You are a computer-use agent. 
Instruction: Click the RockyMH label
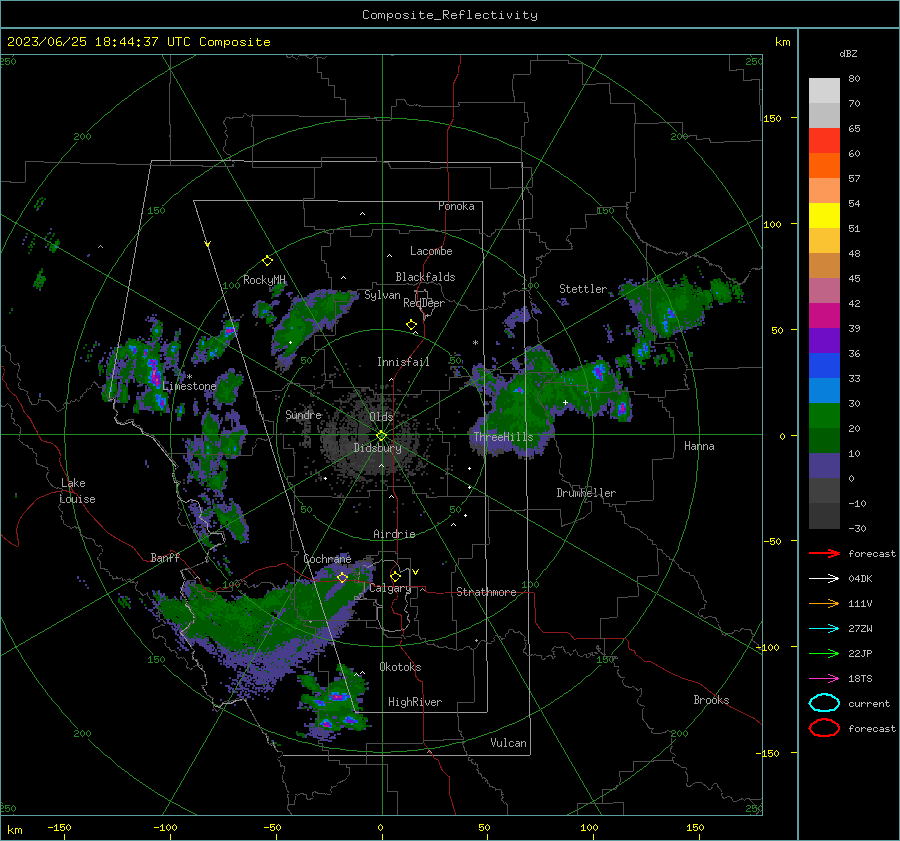(x=264, y=280)
